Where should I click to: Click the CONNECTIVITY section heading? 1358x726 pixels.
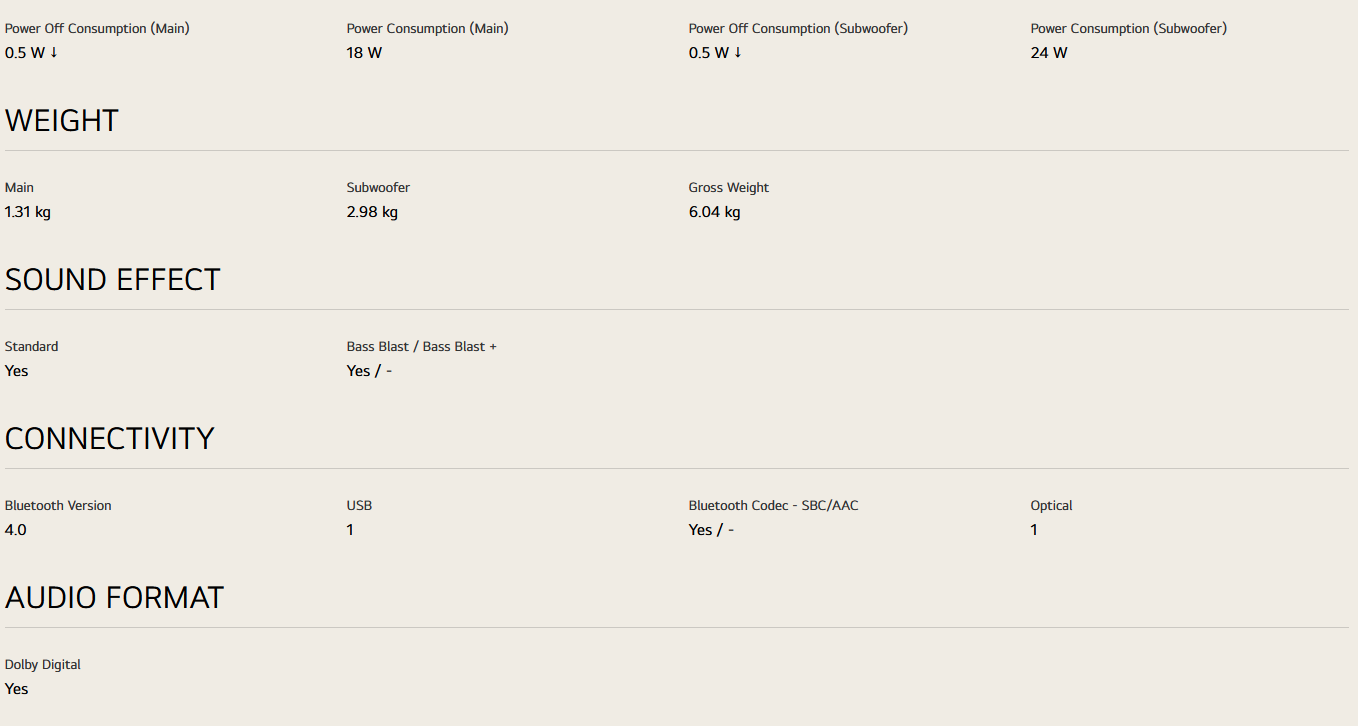110,439
